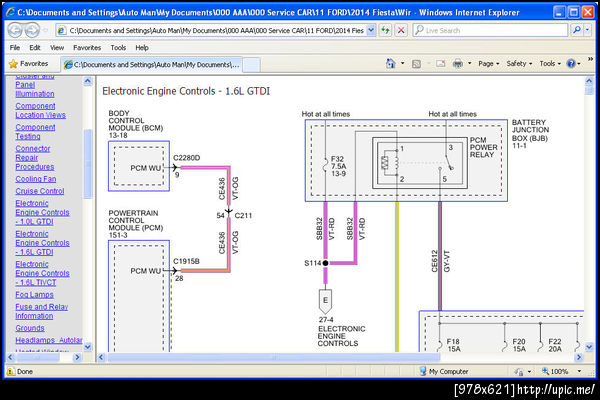Expand the zoom level dropdown arrow

(x=579, y=371)
